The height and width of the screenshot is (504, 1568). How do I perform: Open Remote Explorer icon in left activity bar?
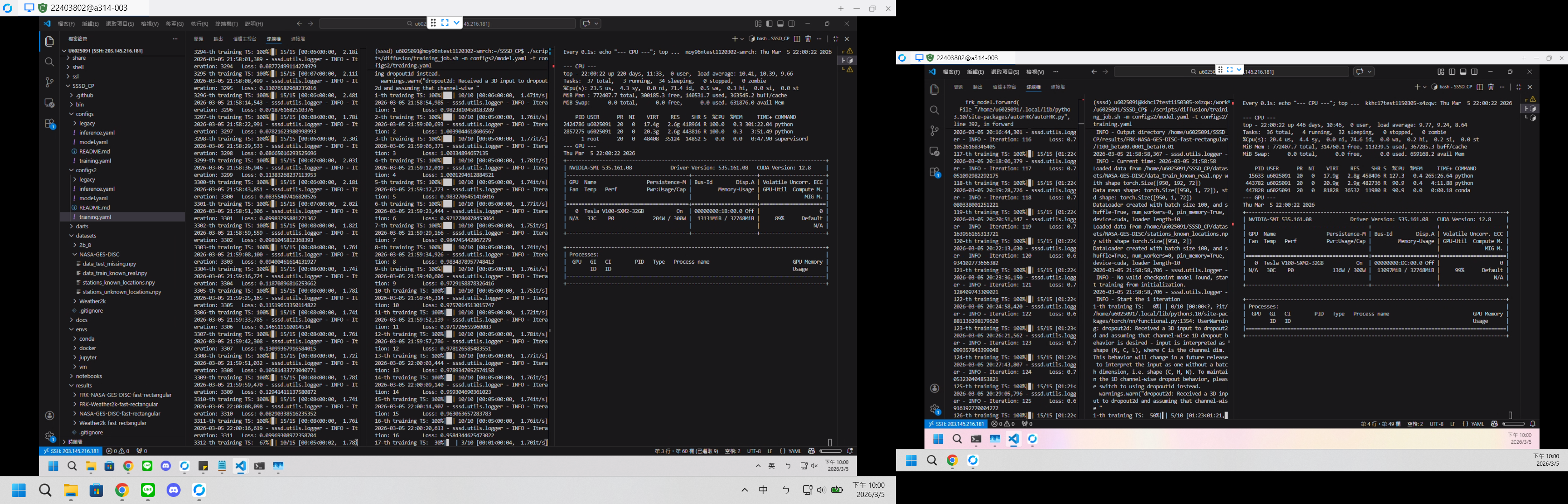click(49, 103)
